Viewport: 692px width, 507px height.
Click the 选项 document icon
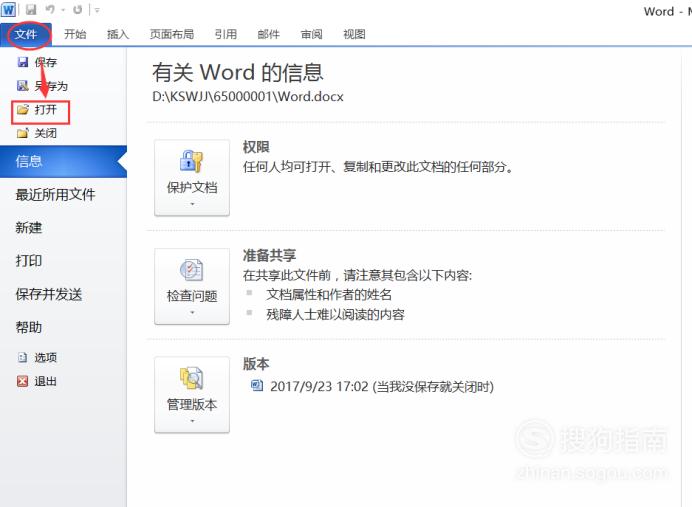point(23,357)
